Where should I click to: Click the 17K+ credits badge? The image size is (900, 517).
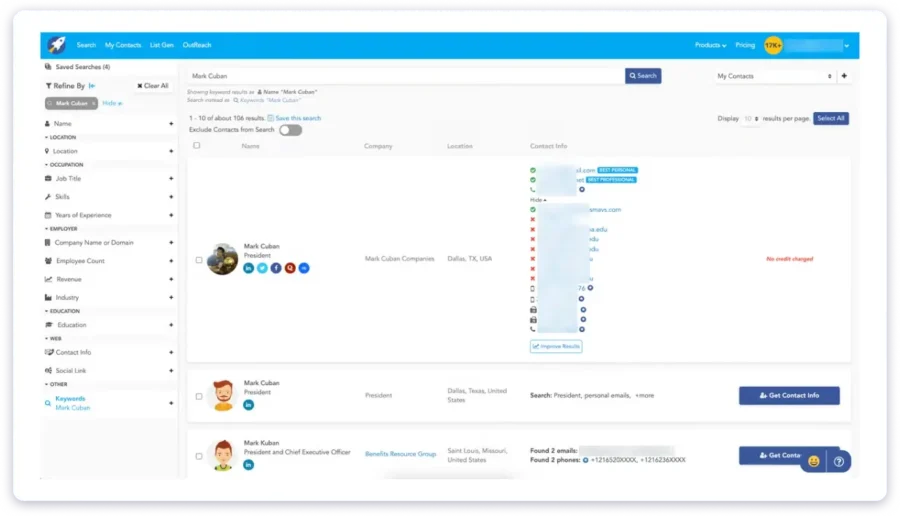(x=773, y=45)
